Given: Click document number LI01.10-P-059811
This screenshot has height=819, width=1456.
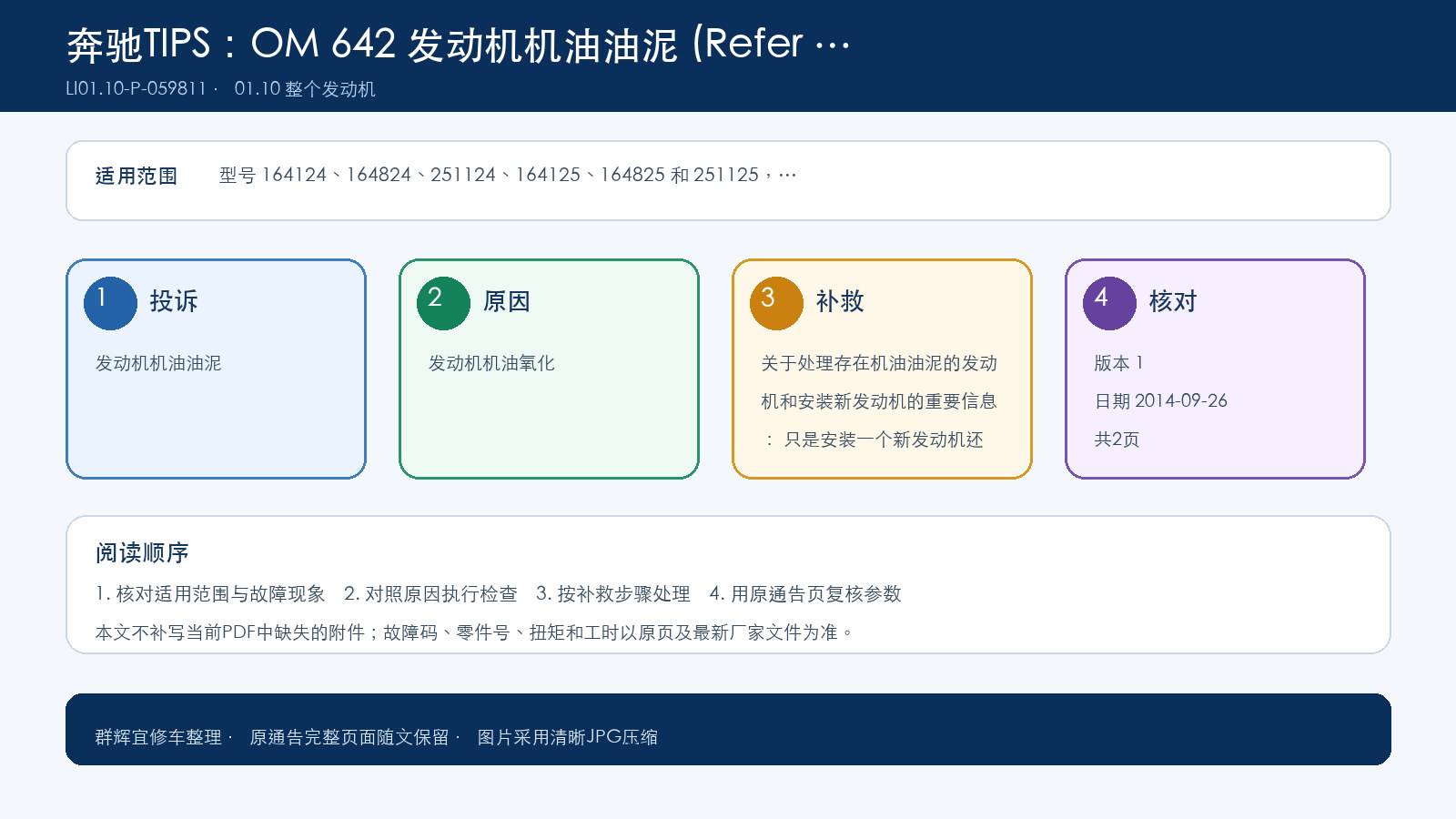Looking at the screenshot, I should [136, 89].
